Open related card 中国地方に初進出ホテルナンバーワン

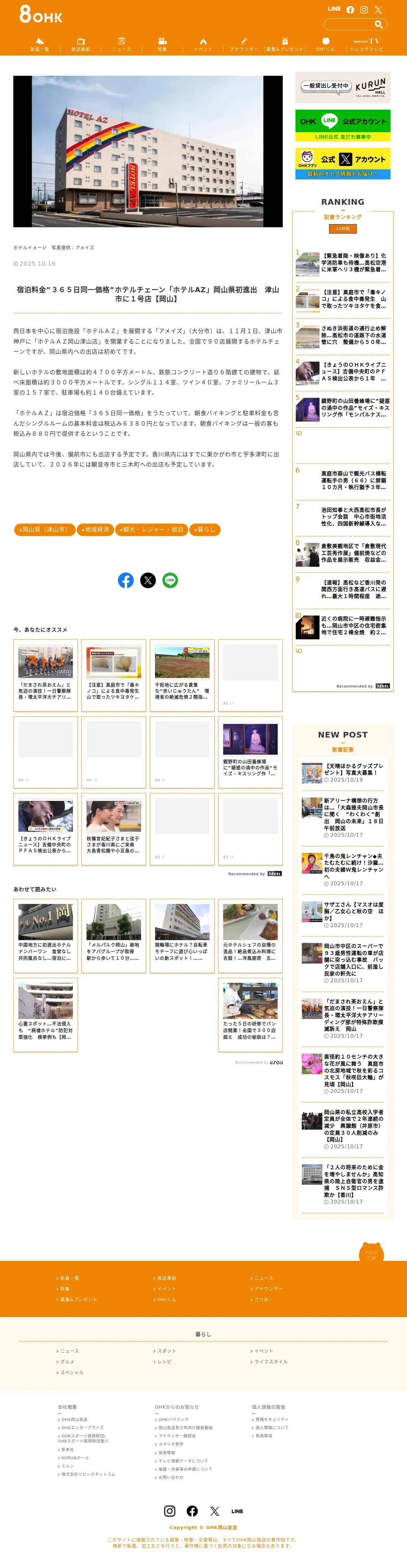(46, 935)
